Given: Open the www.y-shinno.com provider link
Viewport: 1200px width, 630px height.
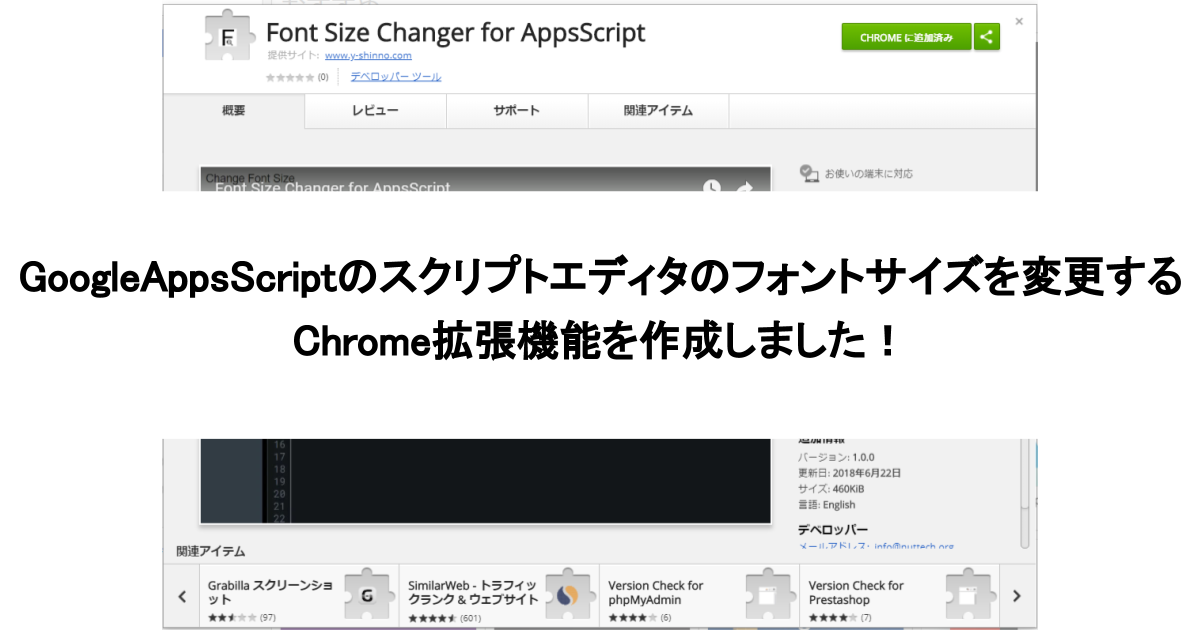Looking at the screenshot, I should pos(368,56).
